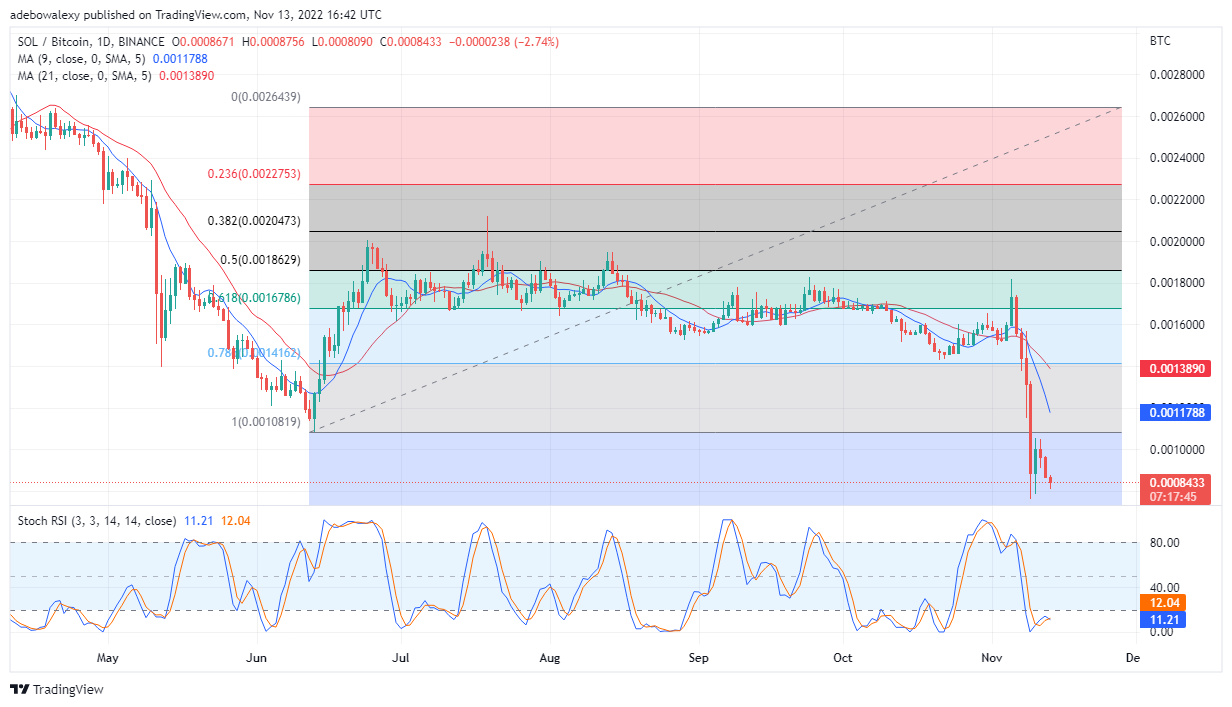Click the 0.0026000 price axis label
Image resolution: width=1232 pixels, height=707 pixels.
point(1177,117)
